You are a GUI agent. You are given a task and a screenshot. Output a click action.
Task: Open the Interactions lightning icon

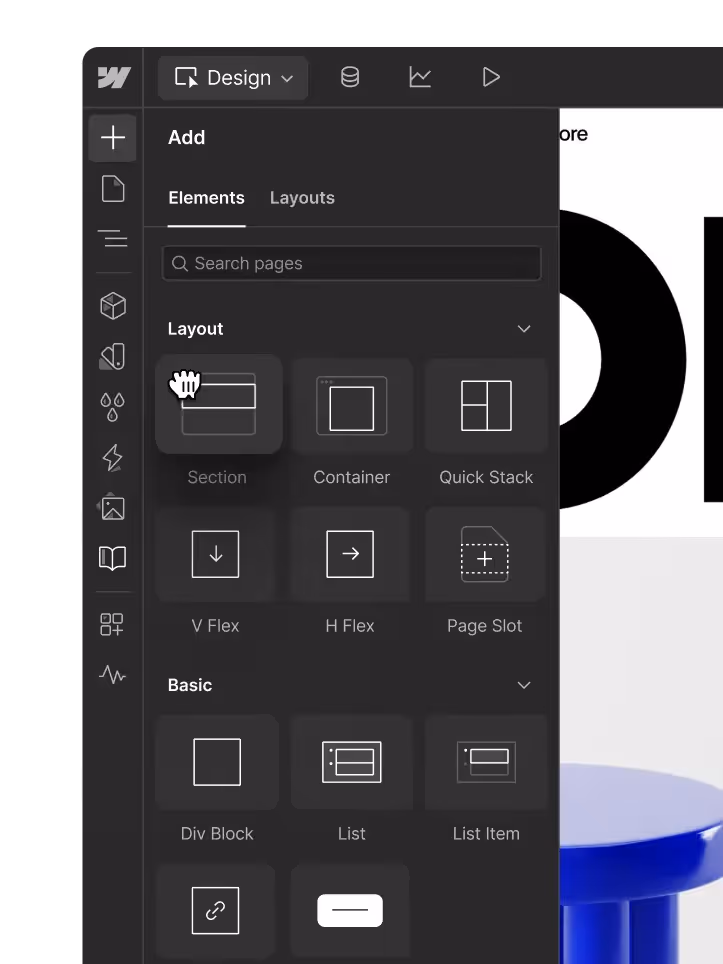click(x=113, y=457)
